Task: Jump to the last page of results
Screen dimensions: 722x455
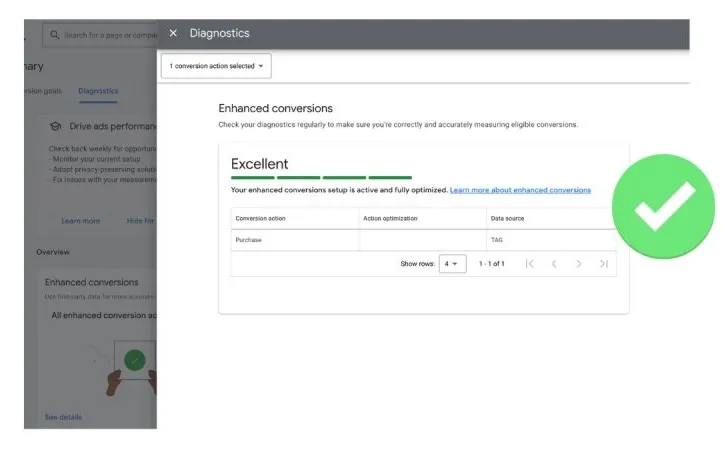Action: (x=604, y=263)
